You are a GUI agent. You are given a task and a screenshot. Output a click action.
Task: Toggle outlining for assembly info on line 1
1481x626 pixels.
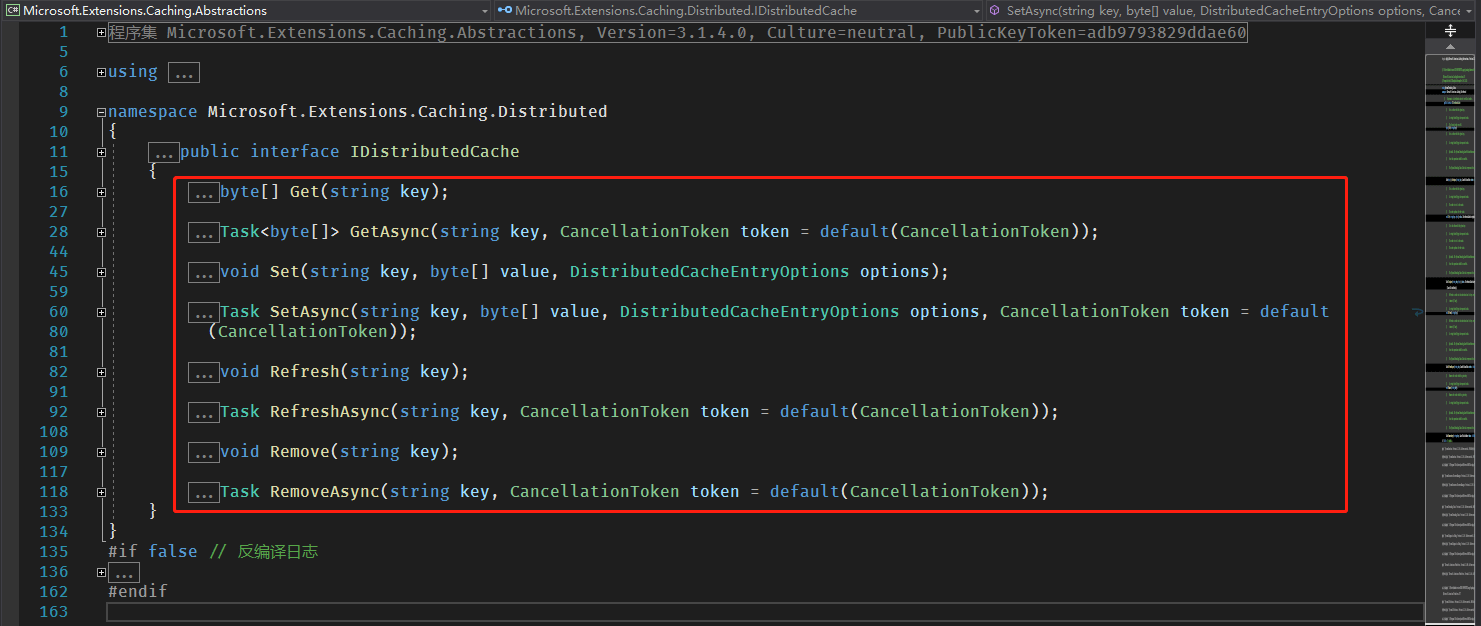tap(101, 32)
